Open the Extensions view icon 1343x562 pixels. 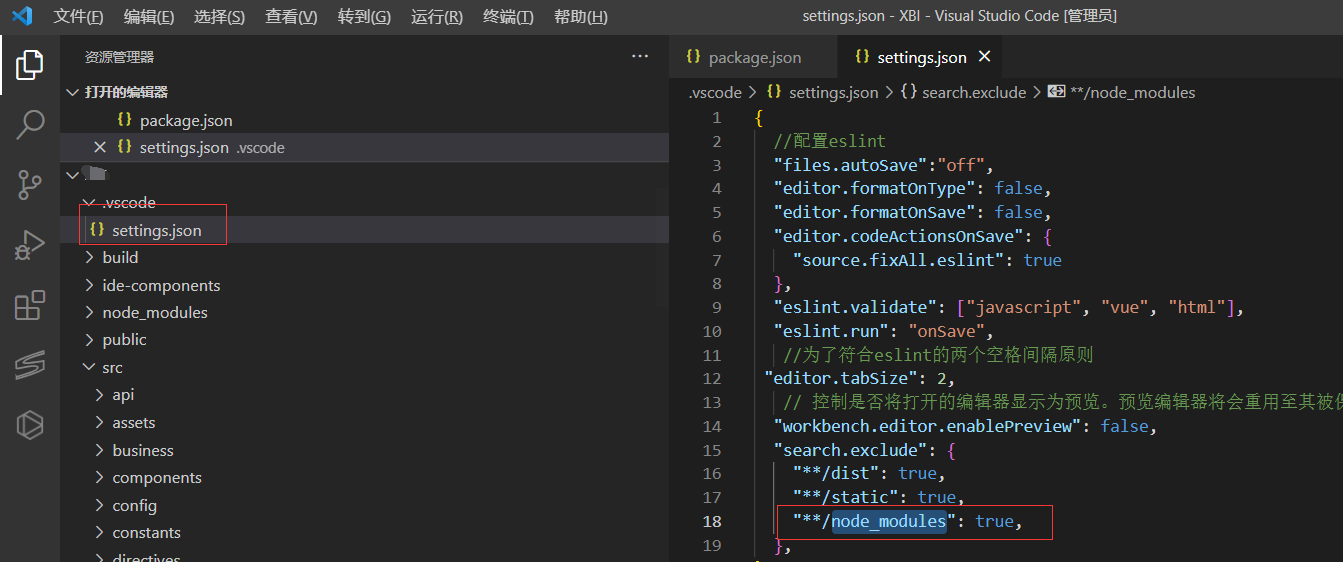point(30,305)
